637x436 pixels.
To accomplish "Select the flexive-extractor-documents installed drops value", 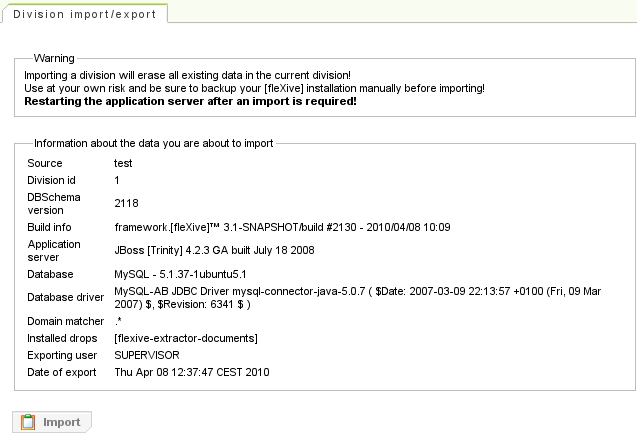I will pyautogui.click(x=186, y=338).
